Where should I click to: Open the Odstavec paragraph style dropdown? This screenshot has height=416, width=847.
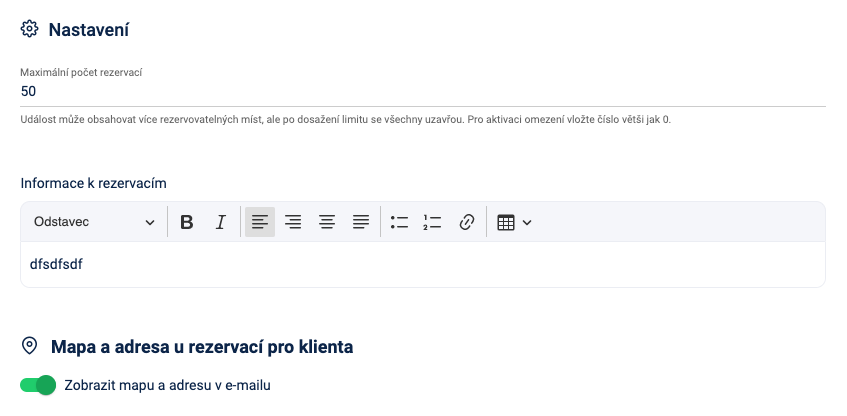pyautogui.click(x=94, y=222)
